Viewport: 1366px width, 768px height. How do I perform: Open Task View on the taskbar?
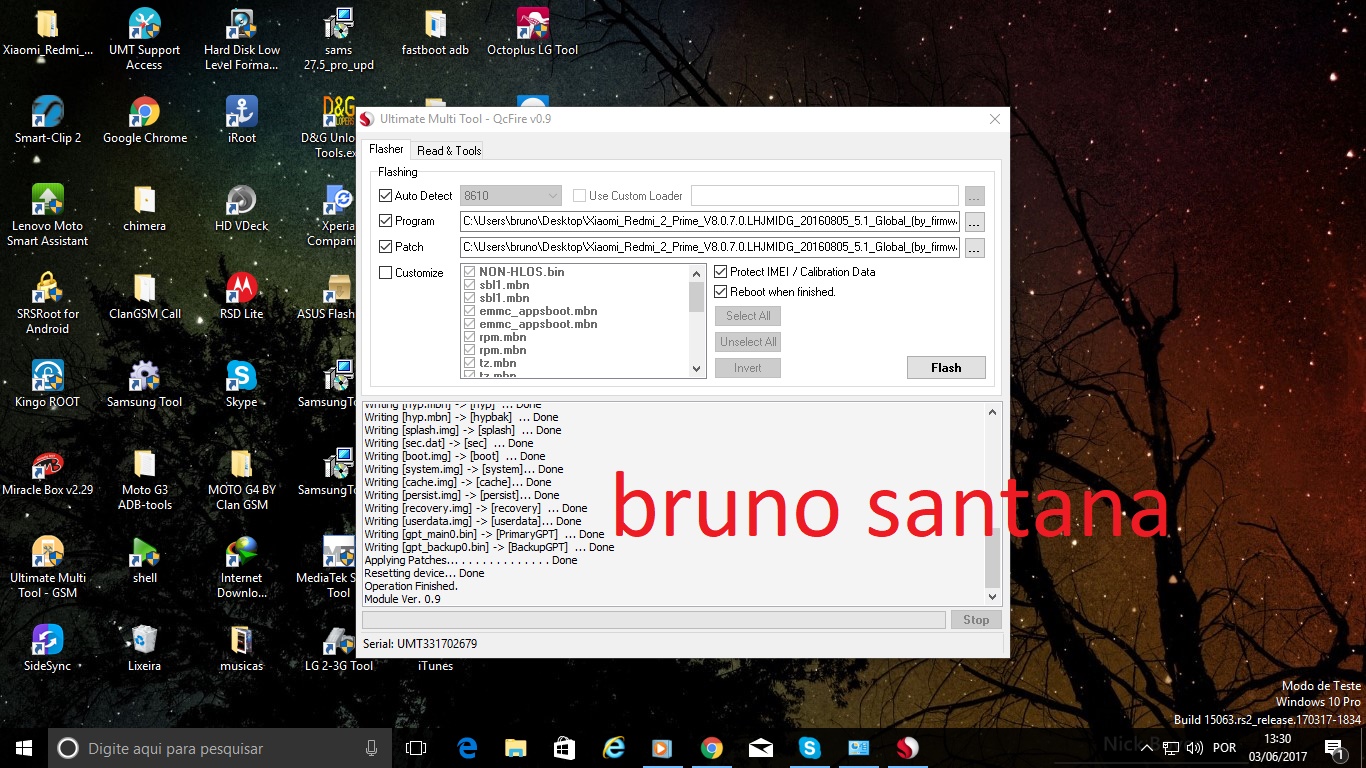click(x=416, y=747)
